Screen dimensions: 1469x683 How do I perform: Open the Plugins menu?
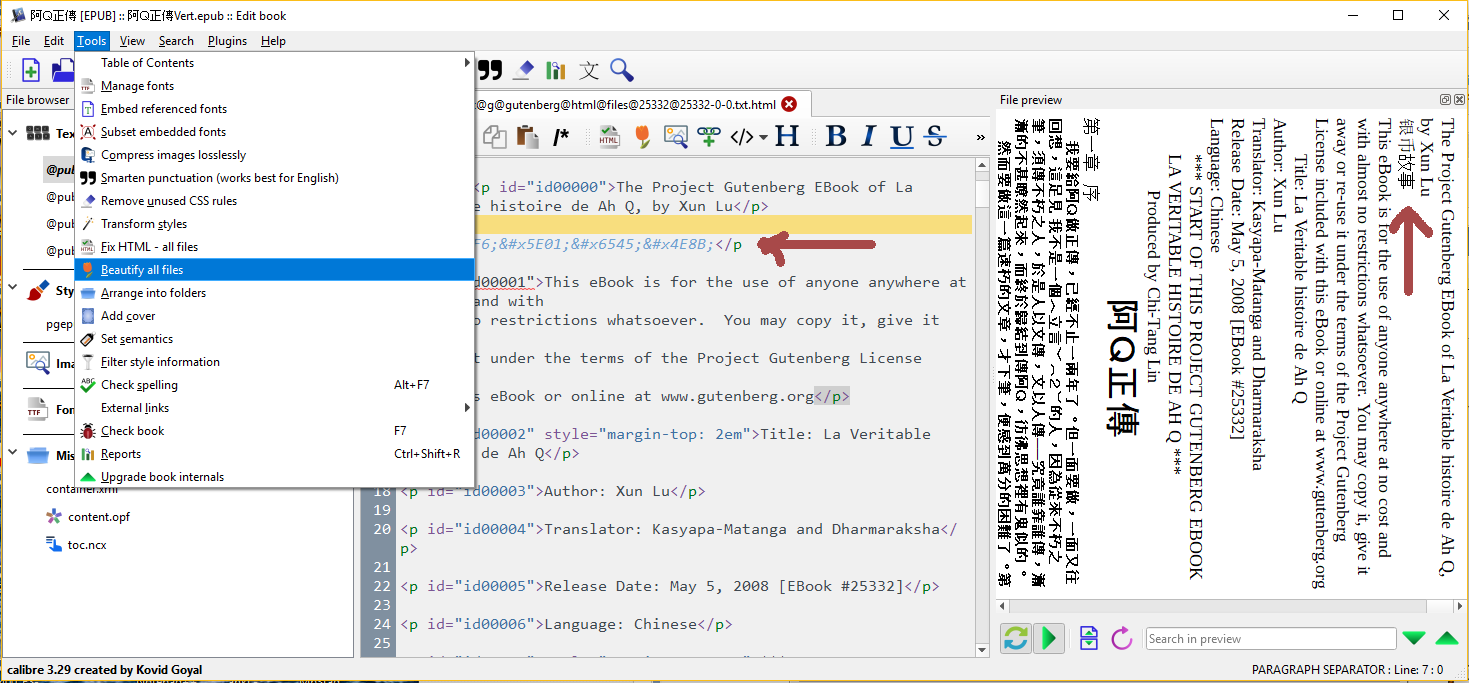pyautogui.click(x=227, y=41)
